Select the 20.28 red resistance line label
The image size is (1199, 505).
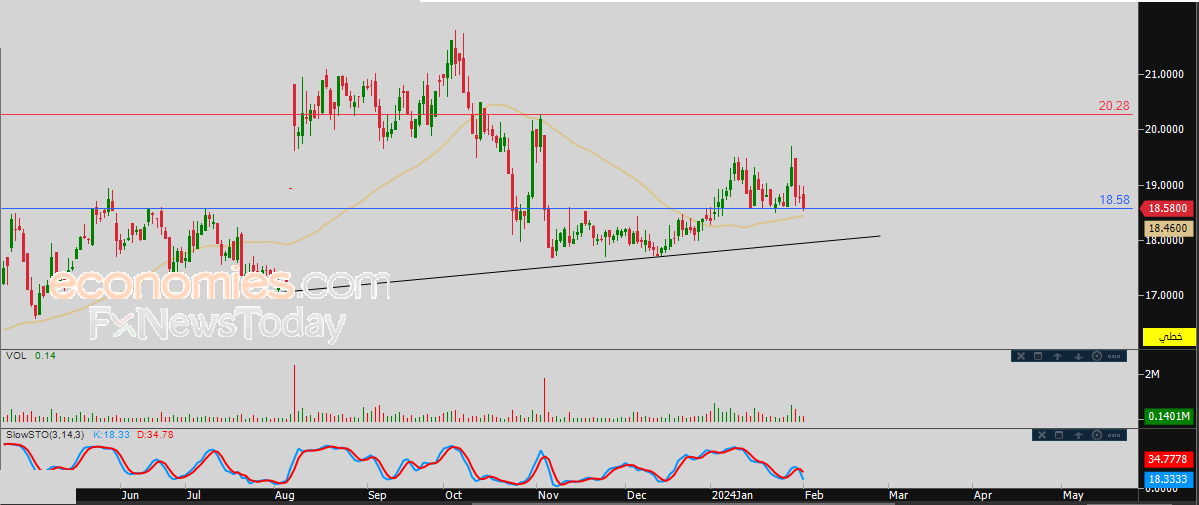coord(1114,106)
